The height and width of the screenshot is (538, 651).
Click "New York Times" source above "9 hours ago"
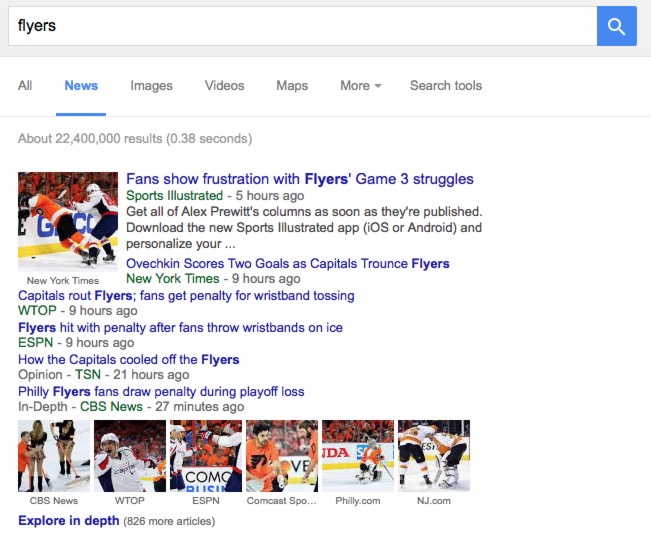(x=173, y=279)
